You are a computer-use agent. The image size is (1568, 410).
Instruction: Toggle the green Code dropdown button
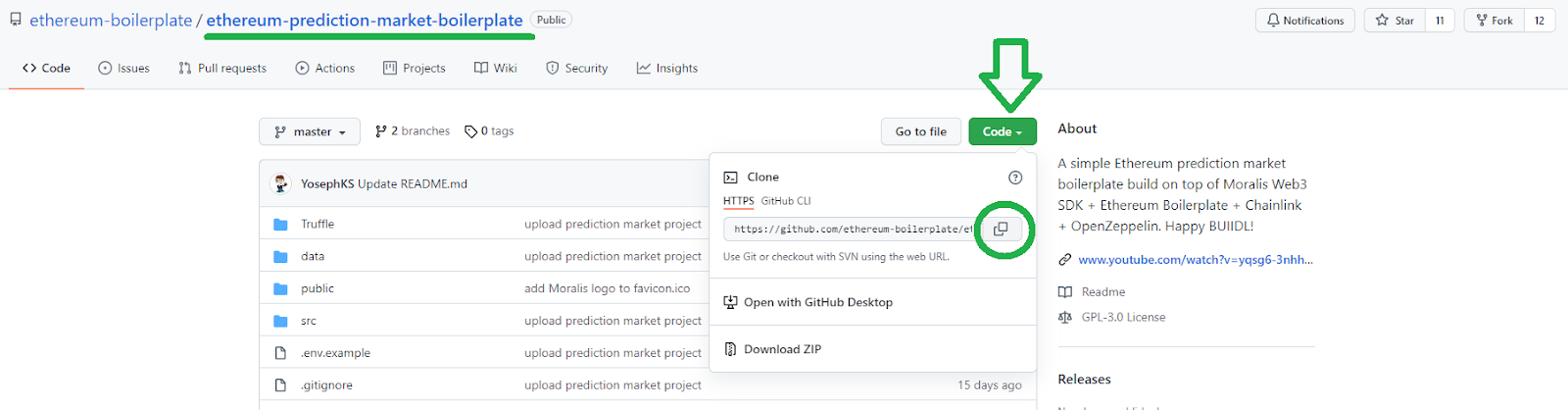tap(1002, 131)
